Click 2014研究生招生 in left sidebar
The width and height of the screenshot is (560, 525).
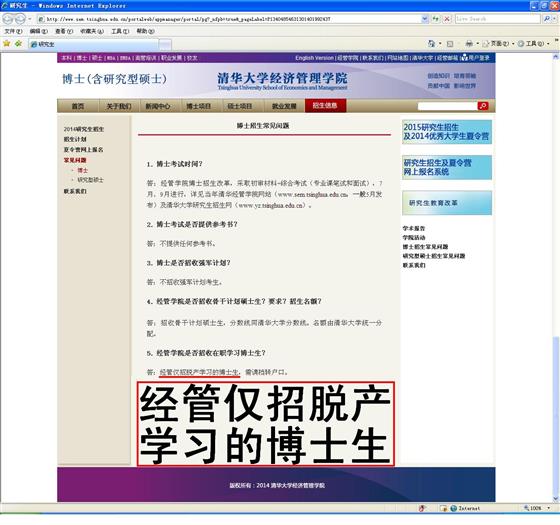click(x=84, y=129)
